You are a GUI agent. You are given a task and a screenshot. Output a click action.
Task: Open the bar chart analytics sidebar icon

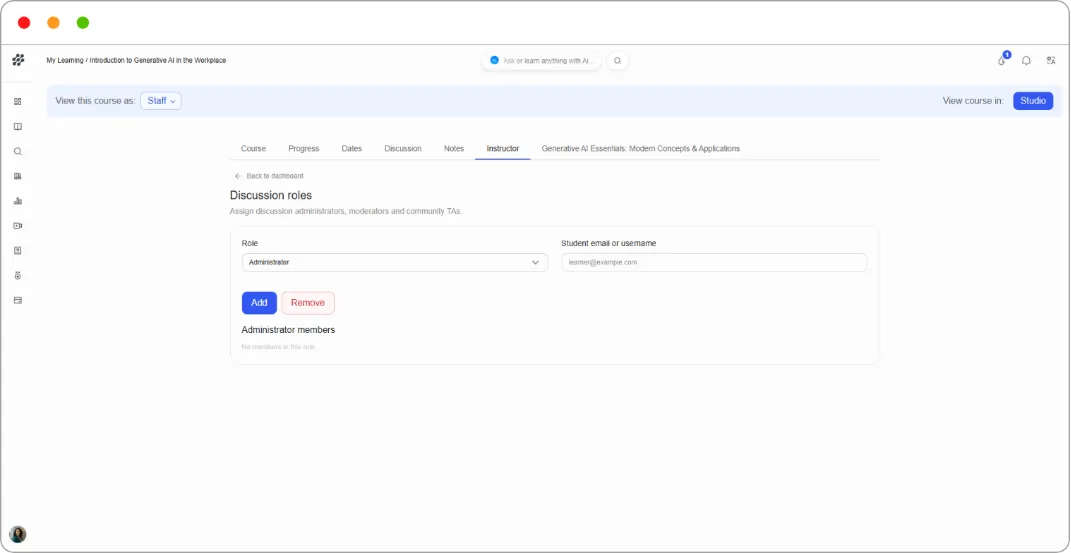18,201
